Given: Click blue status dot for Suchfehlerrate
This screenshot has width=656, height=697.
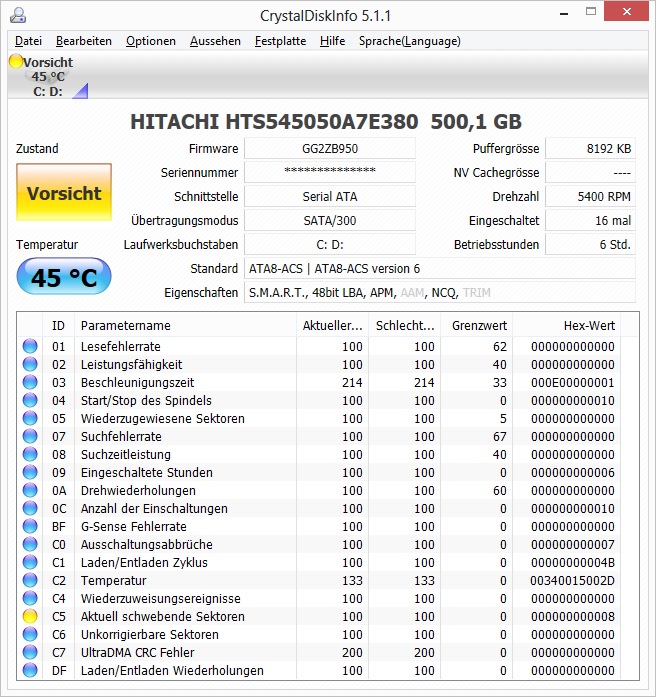Looking at the screenshot, I should [x=30, y=437].
